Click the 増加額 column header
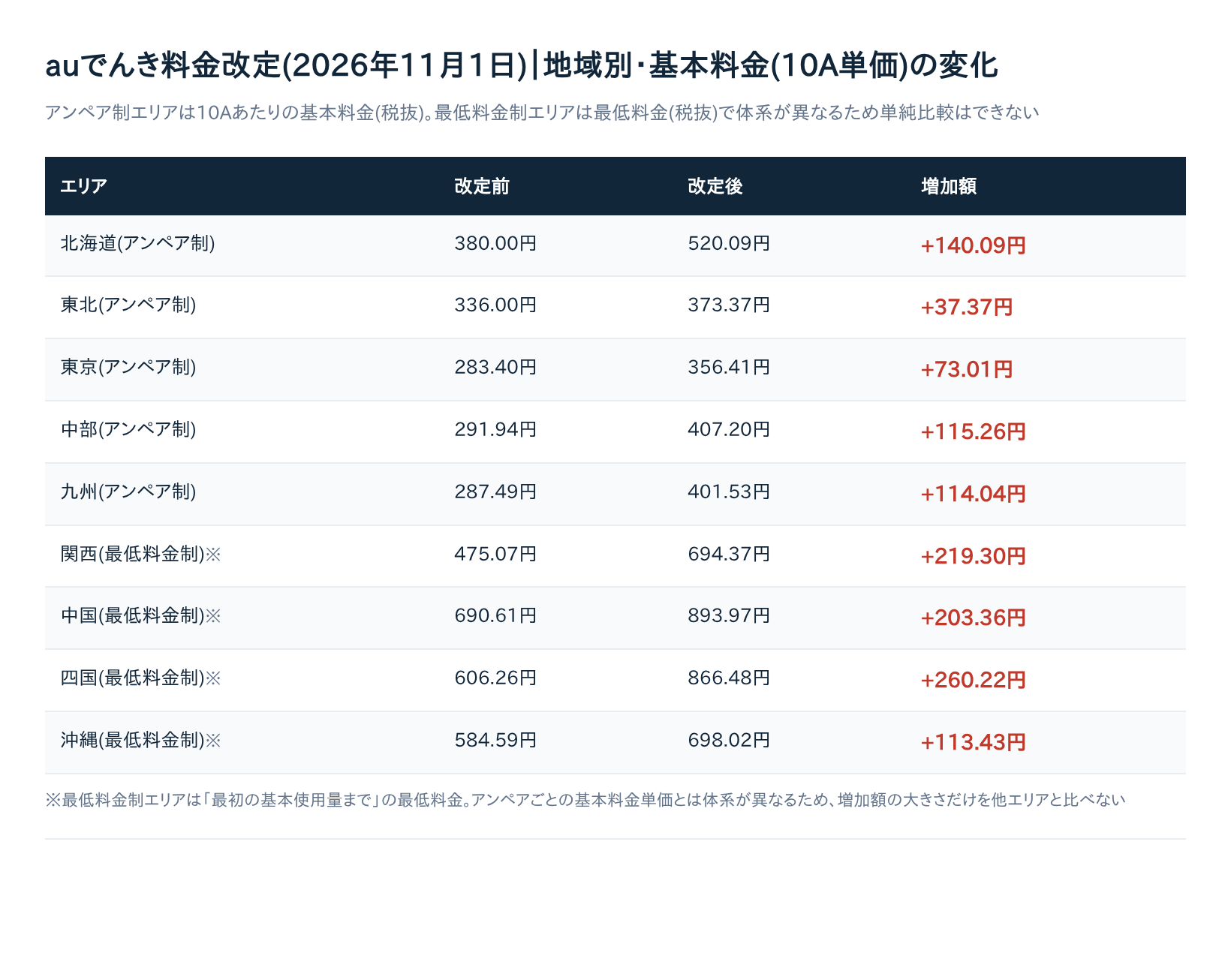The height and width of the screenshot is (980, 1231). 948,186
